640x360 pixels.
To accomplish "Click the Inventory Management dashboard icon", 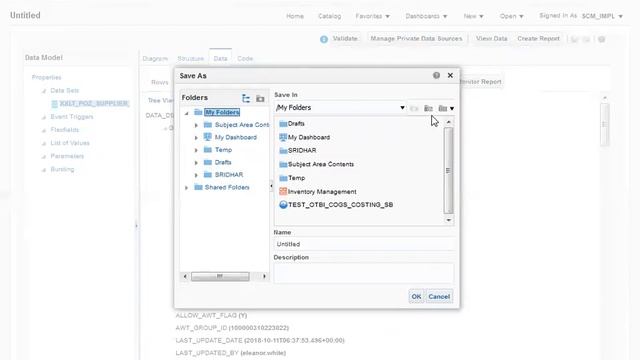I will (283, 191).
